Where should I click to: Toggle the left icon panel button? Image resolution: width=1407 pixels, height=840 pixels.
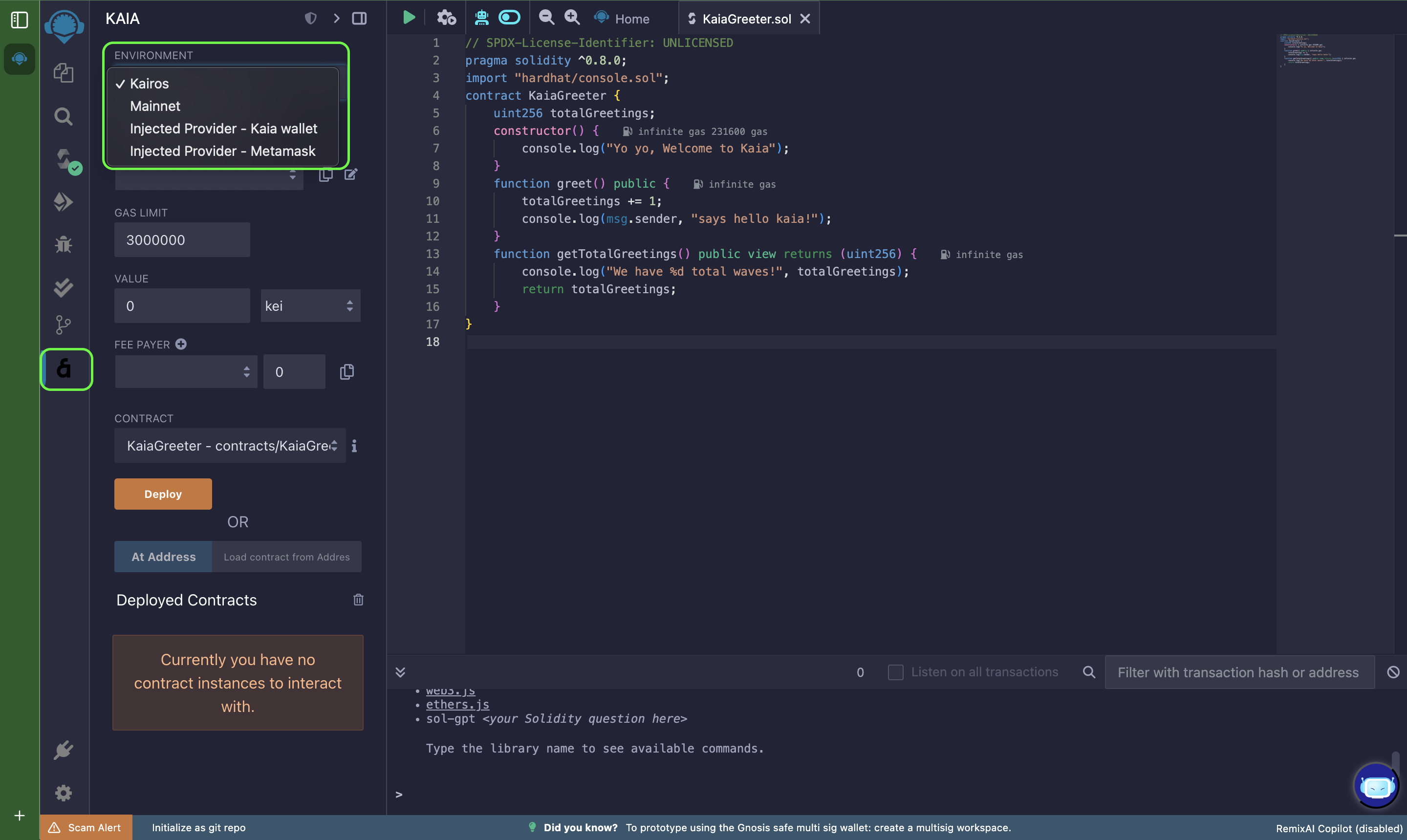[x=19, y=20]
